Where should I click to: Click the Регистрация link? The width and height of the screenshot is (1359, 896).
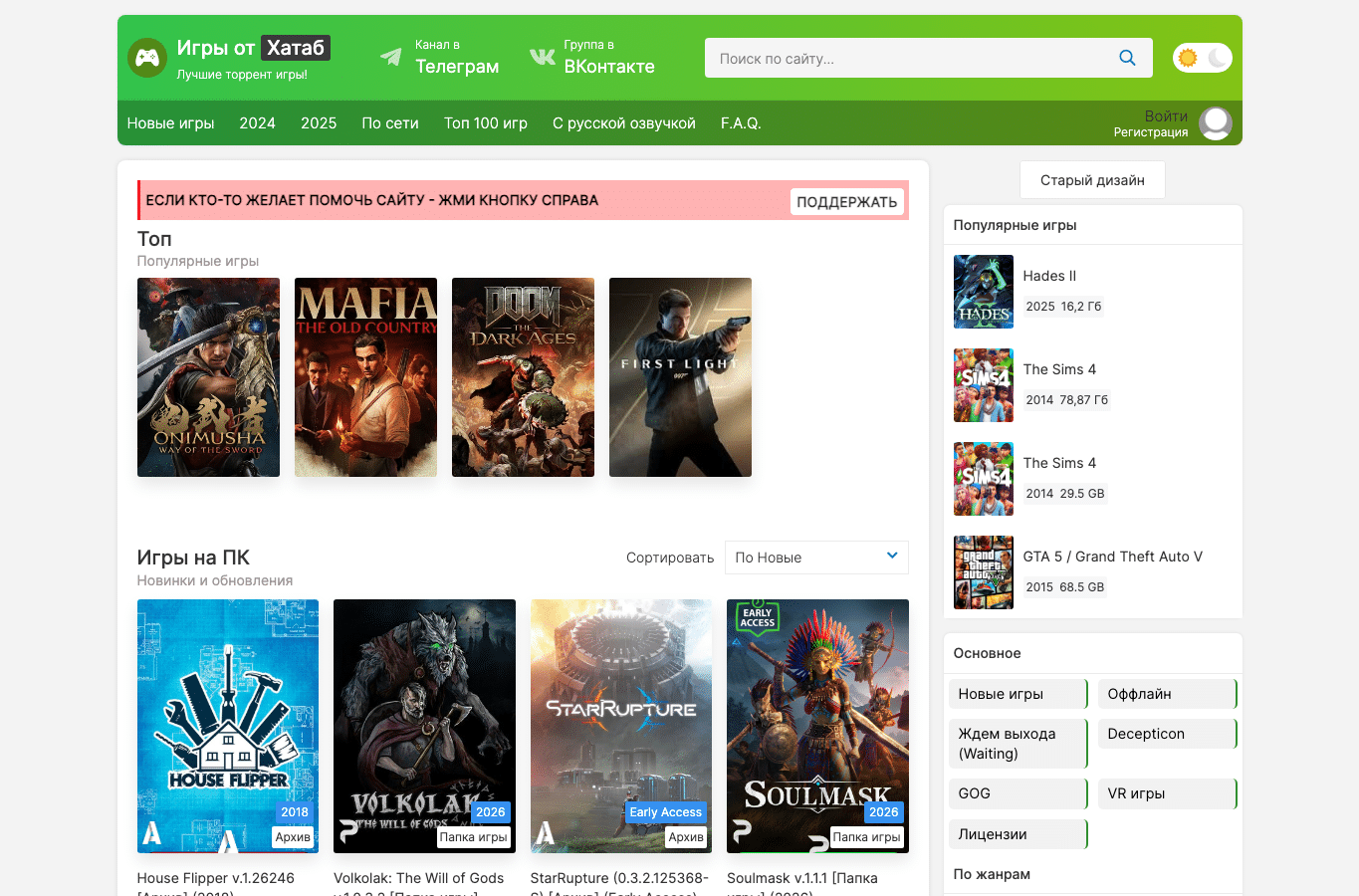point(1151,132)
